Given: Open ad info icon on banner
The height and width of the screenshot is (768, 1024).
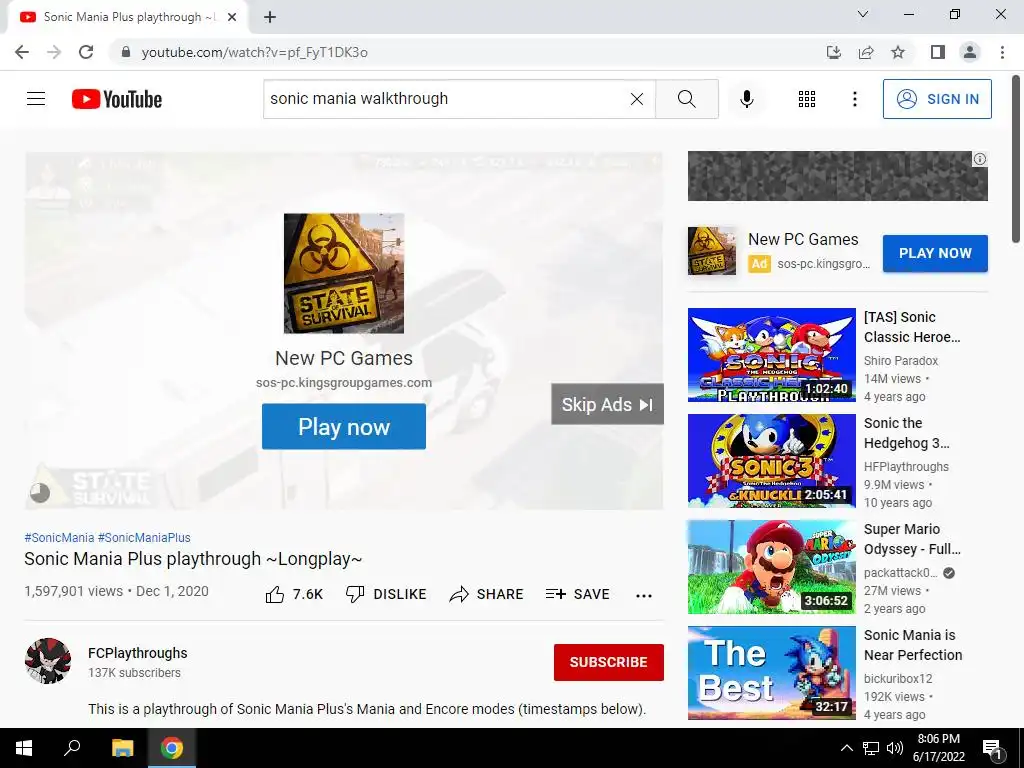Looking at the screenshot, I should point(980,159).
